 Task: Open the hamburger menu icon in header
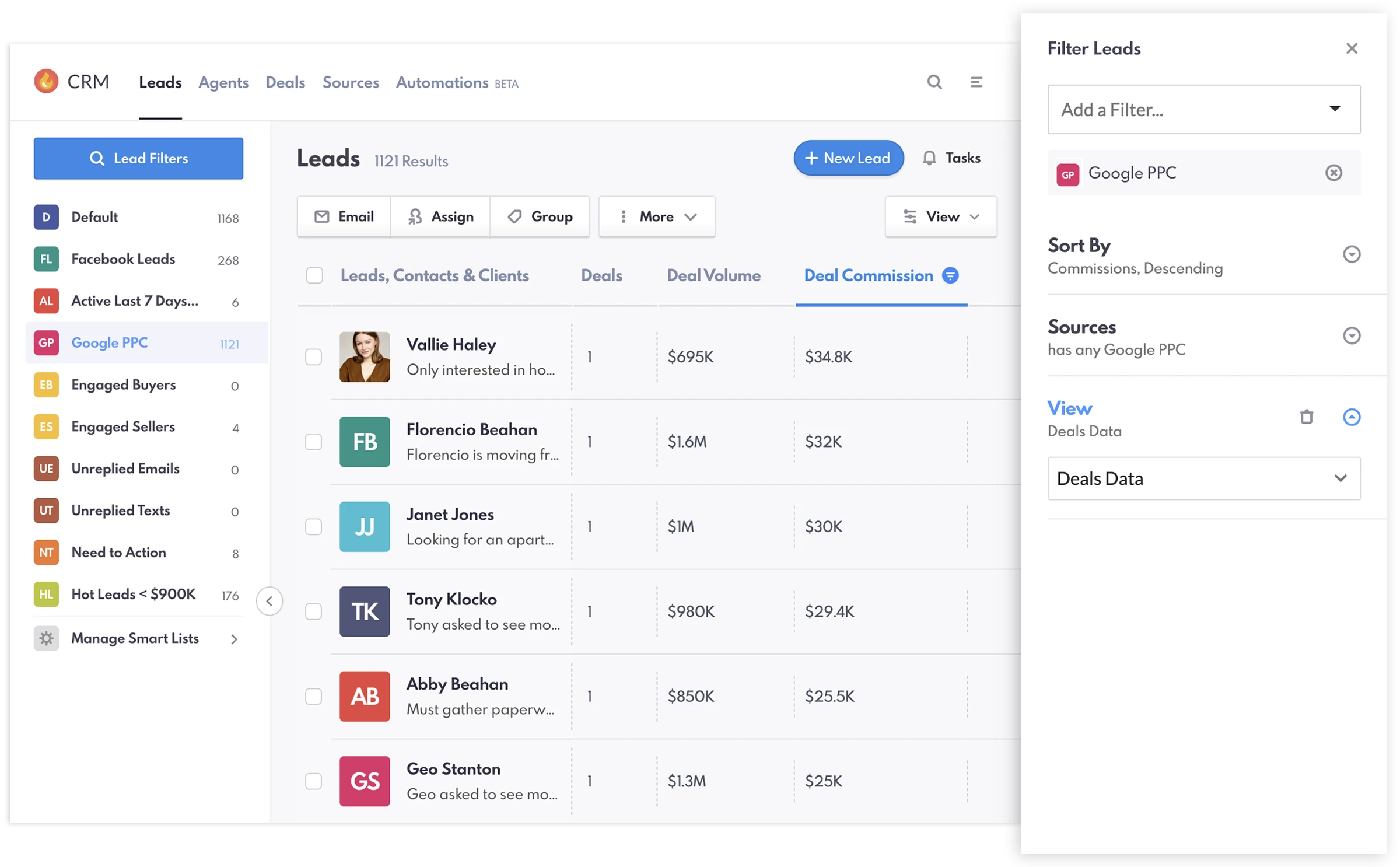click(976, 82)
